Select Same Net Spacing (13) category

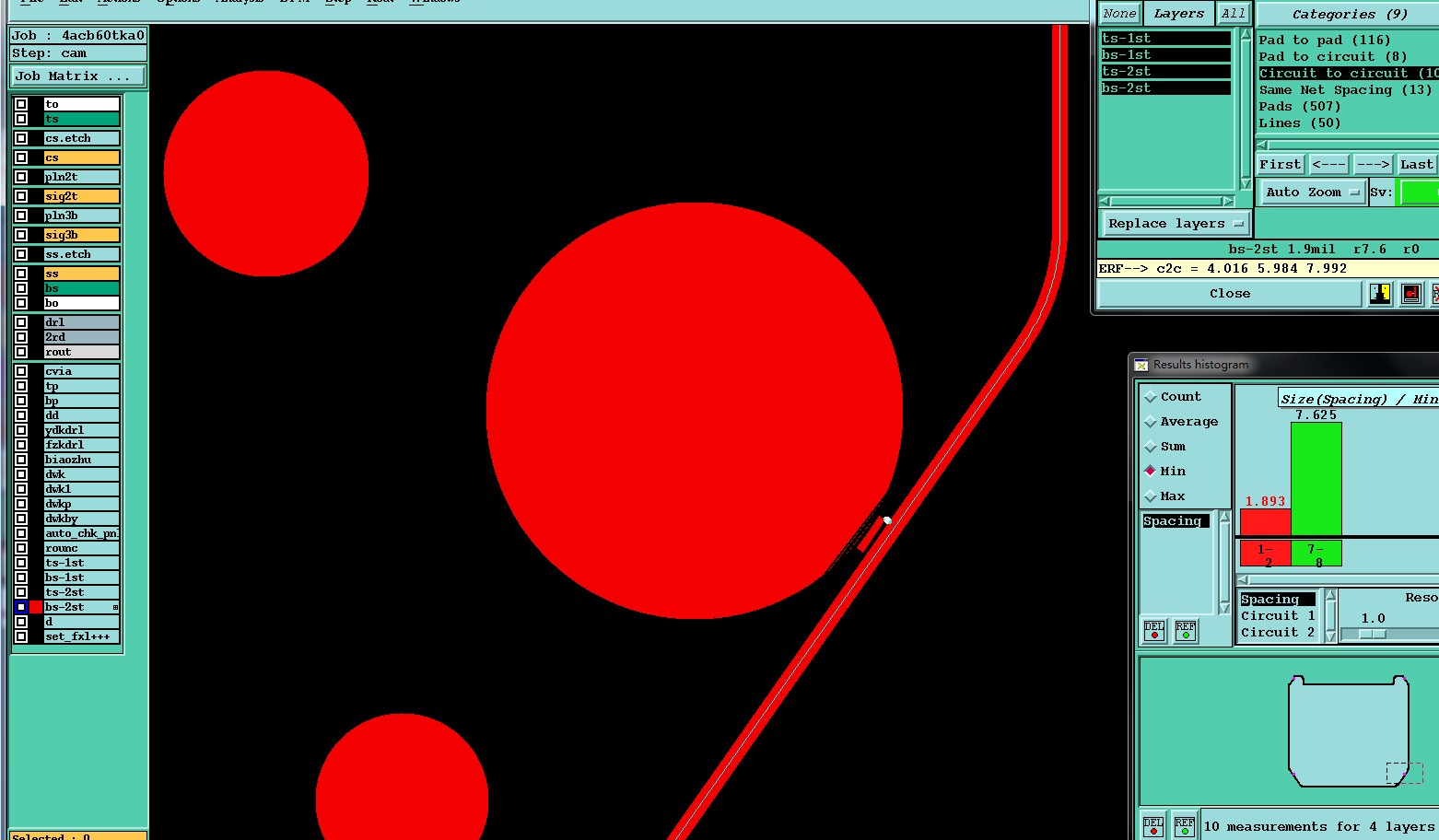point(1345,90)
